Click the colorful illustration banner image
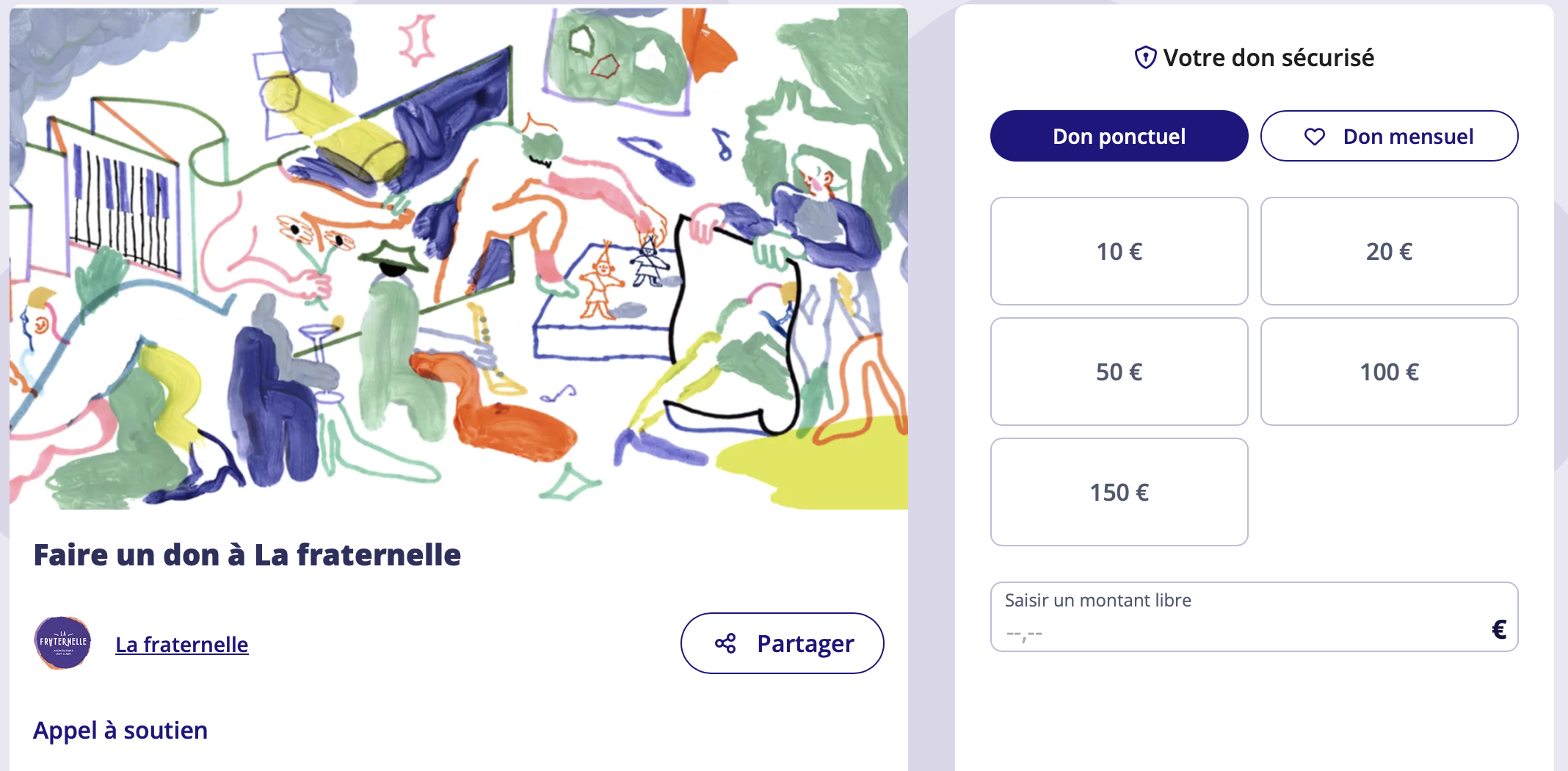 458,257
